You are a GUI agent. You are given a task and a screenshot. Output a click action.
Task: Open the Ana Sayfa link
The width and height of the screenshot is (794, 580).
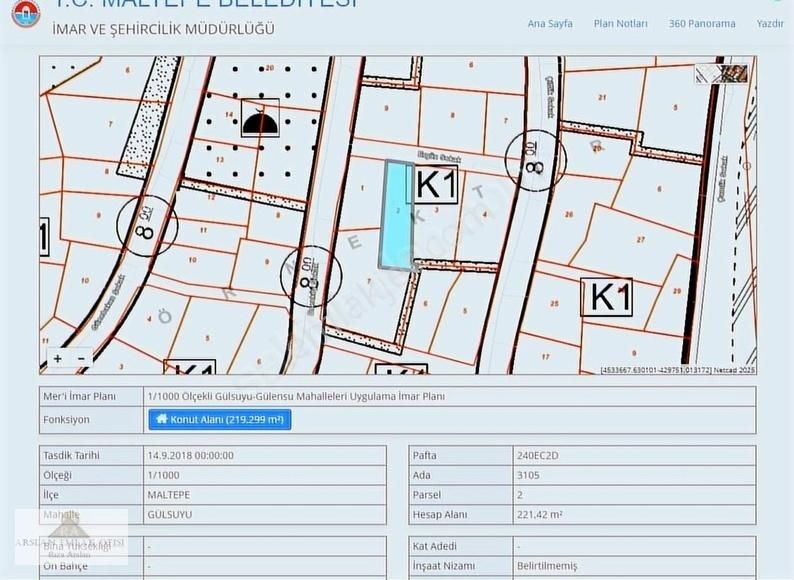point(550,23)
